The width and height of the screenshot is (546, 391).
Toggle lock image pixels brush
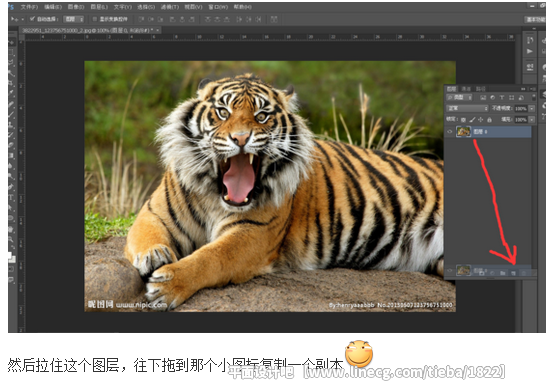tap(472, 119)
